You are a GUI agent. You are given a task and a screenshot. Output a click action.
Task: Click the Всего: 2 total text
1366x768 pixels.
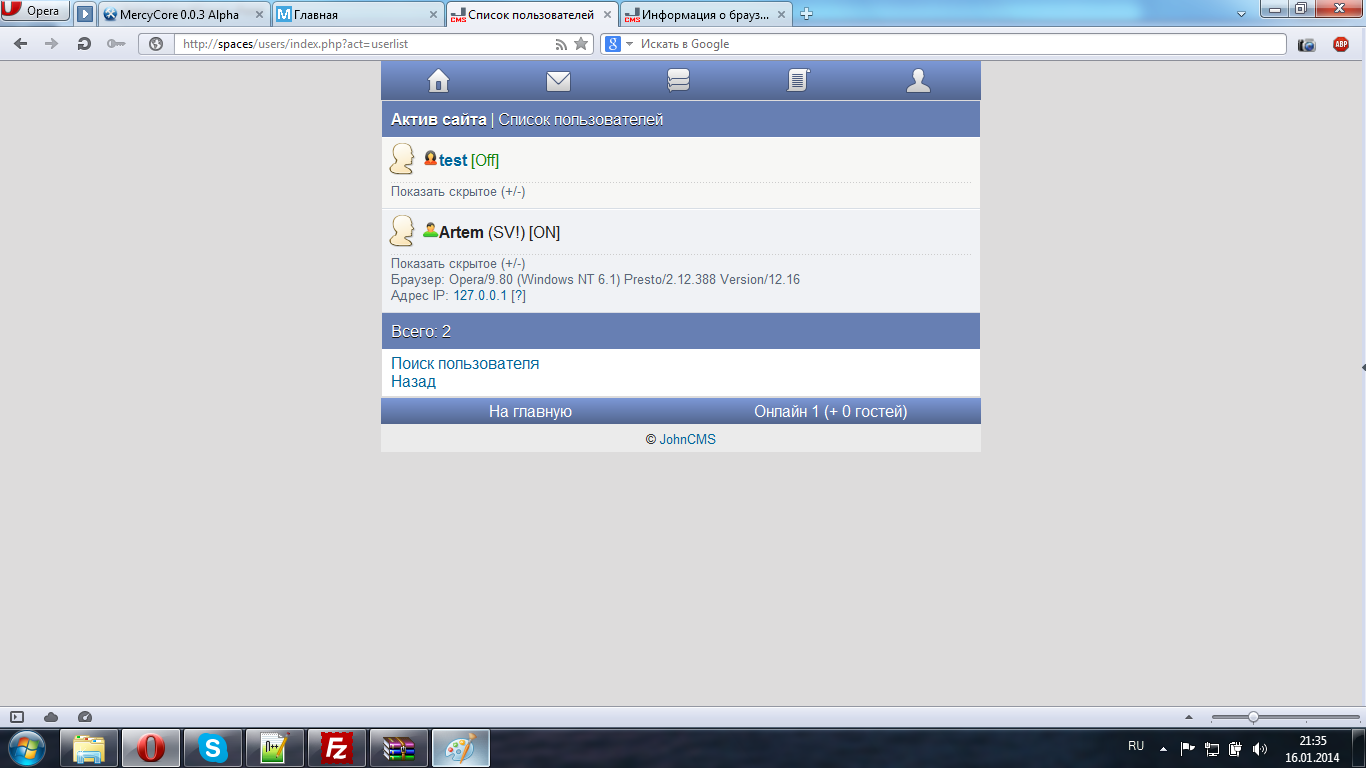[421, 331]
